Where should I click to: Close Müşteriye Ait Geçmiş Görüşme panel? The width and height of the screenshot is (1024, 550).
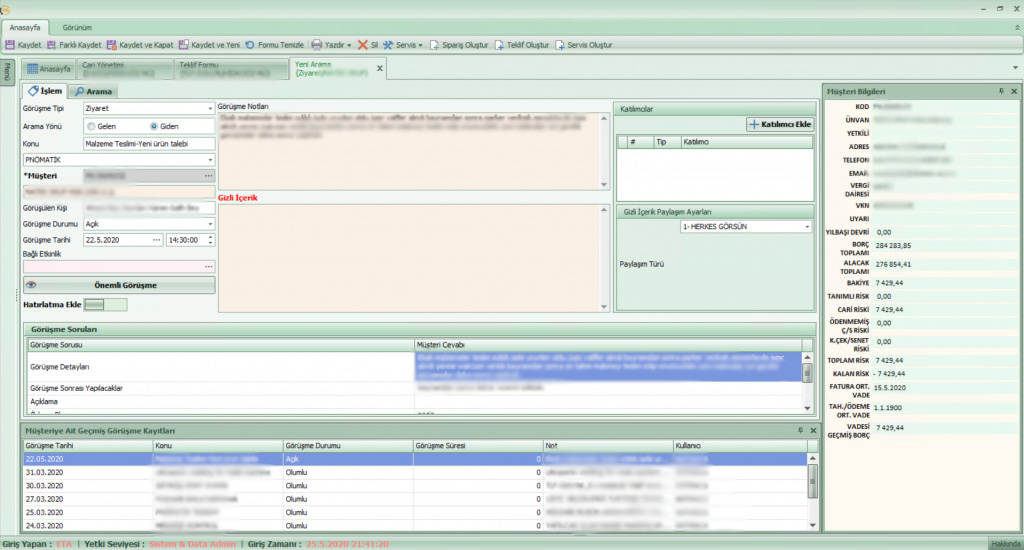813,430
